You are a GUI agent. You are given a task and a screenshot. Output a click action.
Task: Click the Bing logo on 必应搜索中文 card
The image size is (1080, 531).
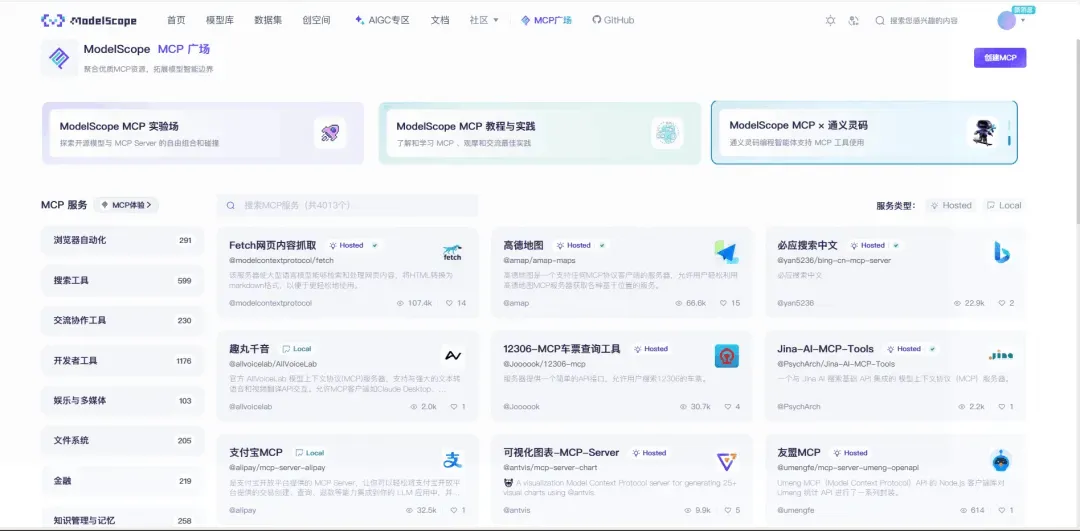(x=1001, y=252)
